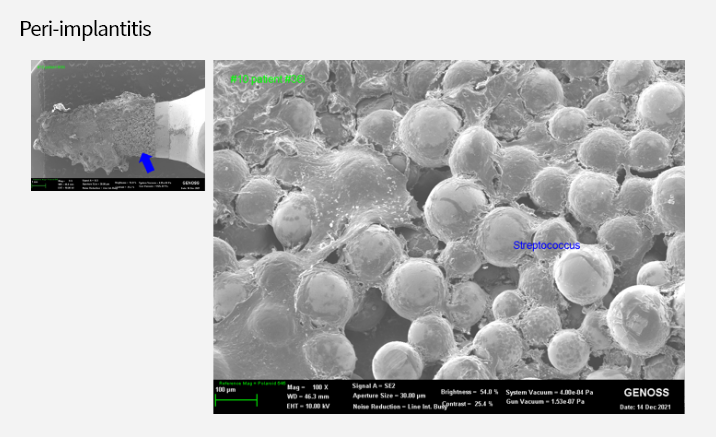Click the blue Streptococcus label
Image resolution: width=716 pixels, height=437 pixels.
click(x=546, y=245)
